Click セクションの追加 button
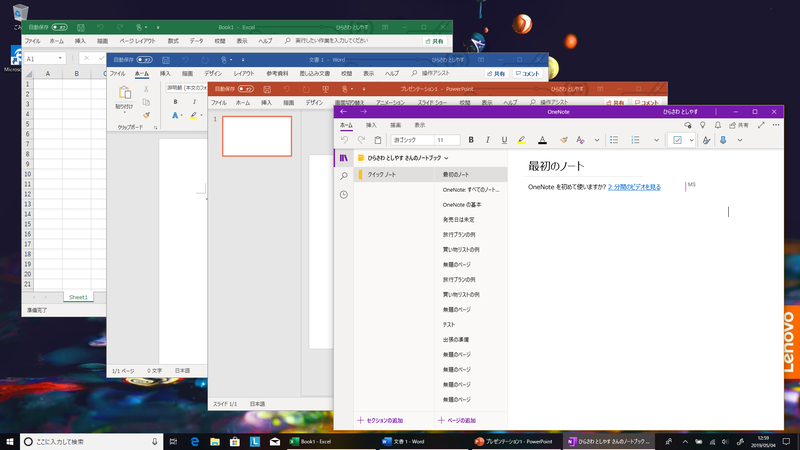 pyautogui.click(x=380, y=420)
